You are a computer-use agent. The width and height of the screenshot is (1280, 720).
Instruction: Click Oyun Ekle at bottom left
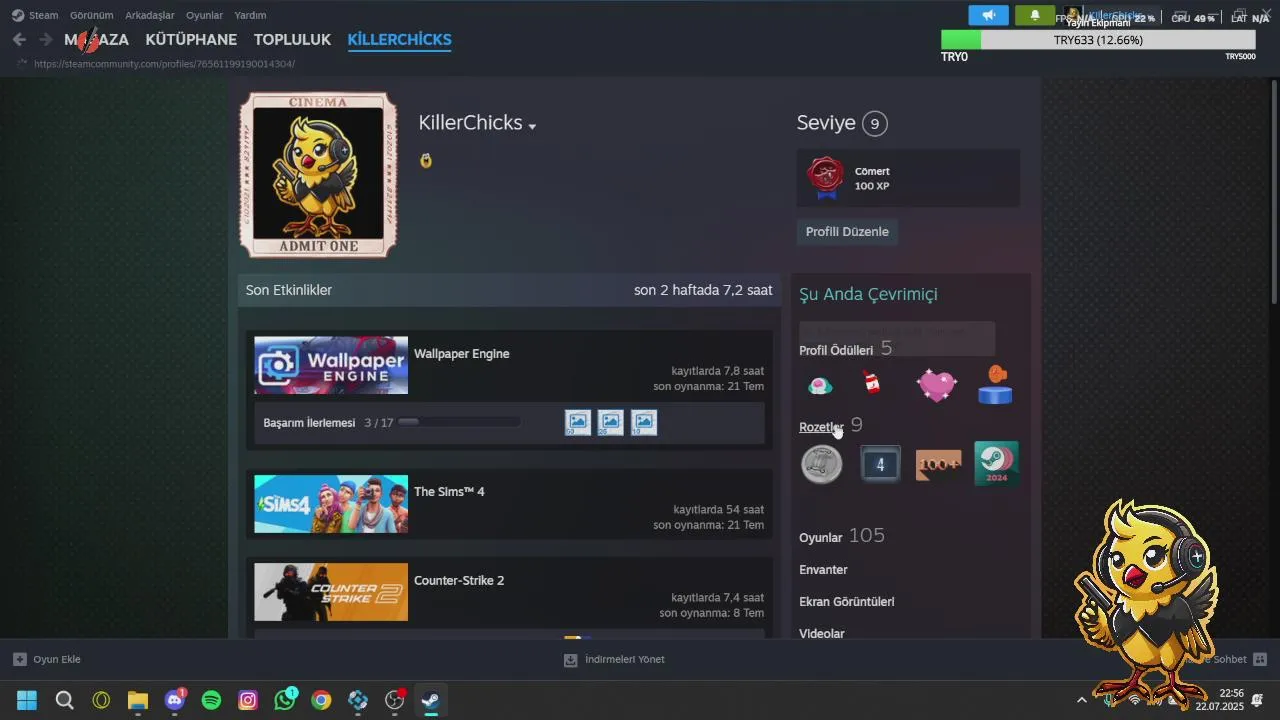47,660
